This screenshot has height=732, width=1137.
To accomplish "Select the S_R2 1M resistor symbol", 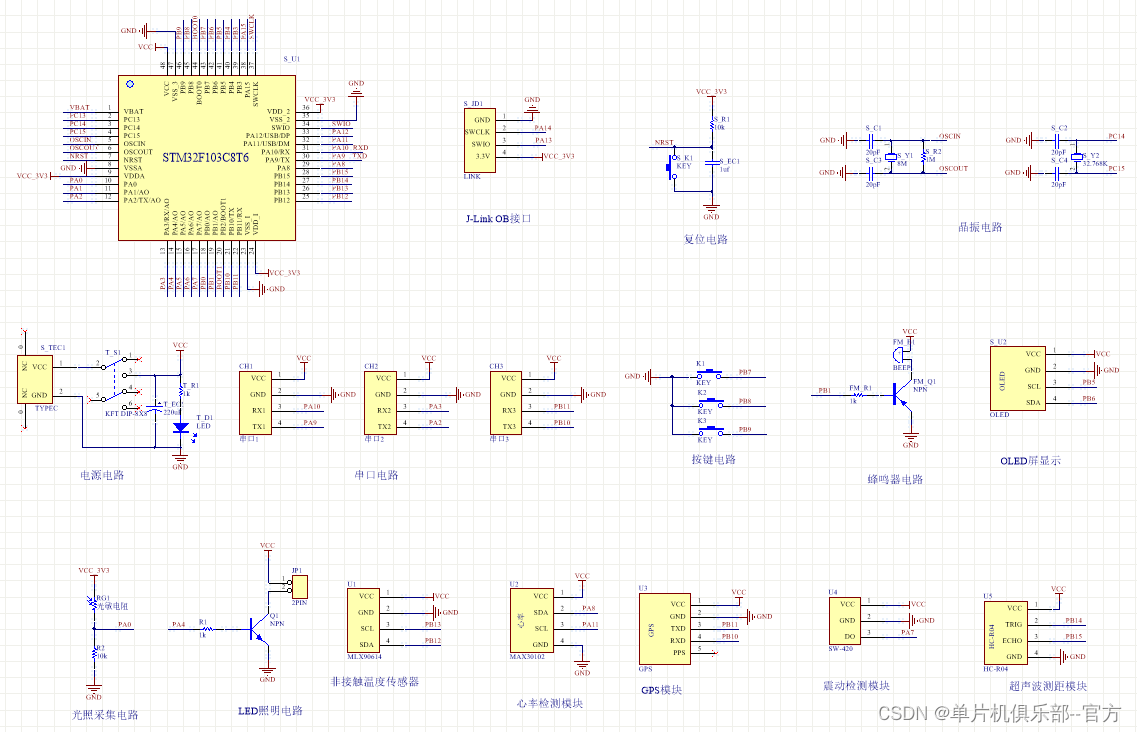I will pyautogui.click(x=923, y=156).
